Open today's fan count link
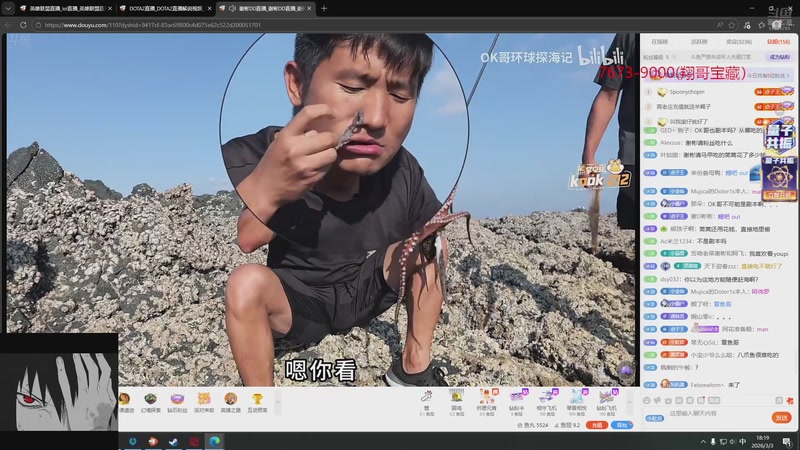This screenshot has width=800, height=450. (768, 76)
